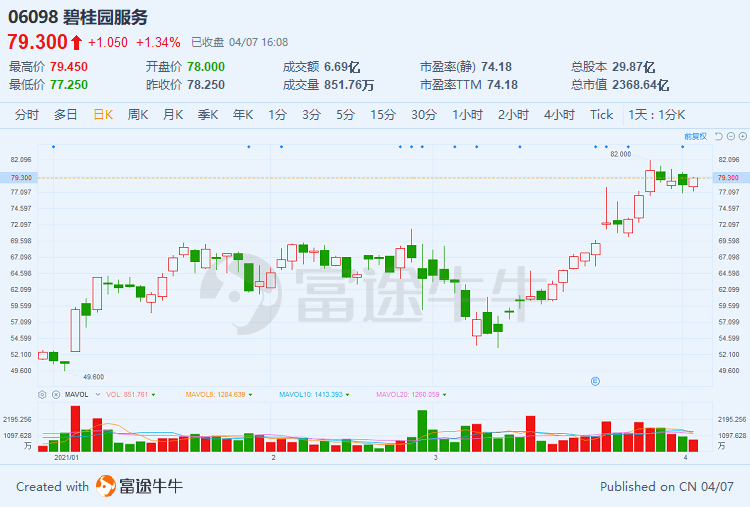Click the 总股本 29.87亿 value
750x507 pixels.
click(x=634, y=67)
